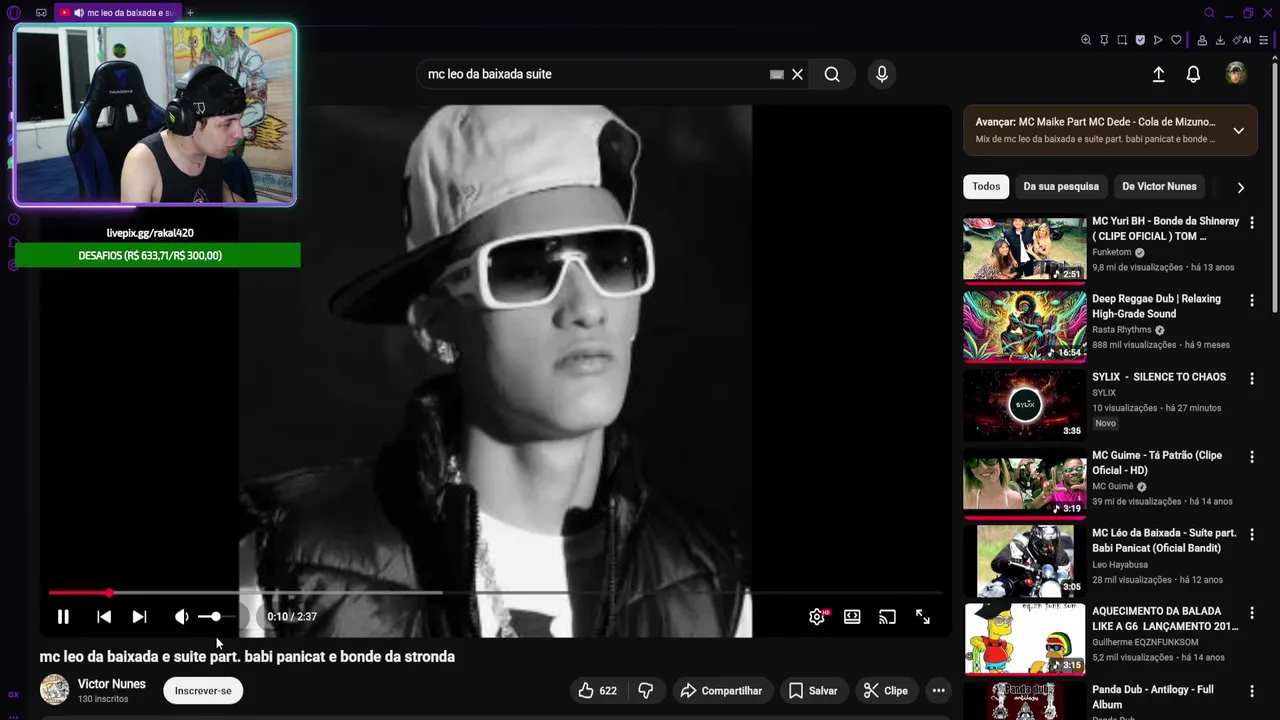
Task: Open the ad blocker shield icon
Action: click(x=1140, y=41)
